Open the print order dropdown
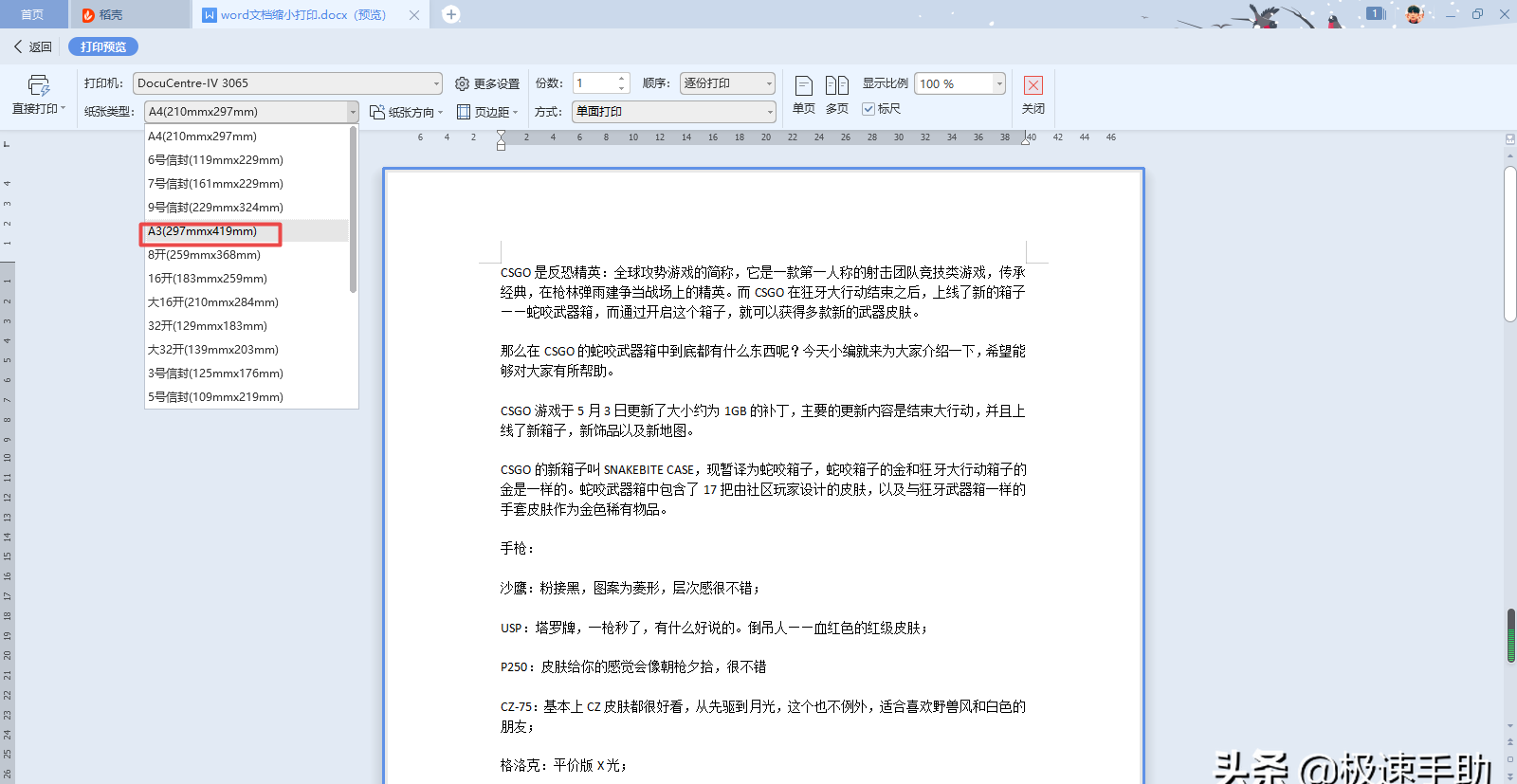 click(x=727, y=83)
